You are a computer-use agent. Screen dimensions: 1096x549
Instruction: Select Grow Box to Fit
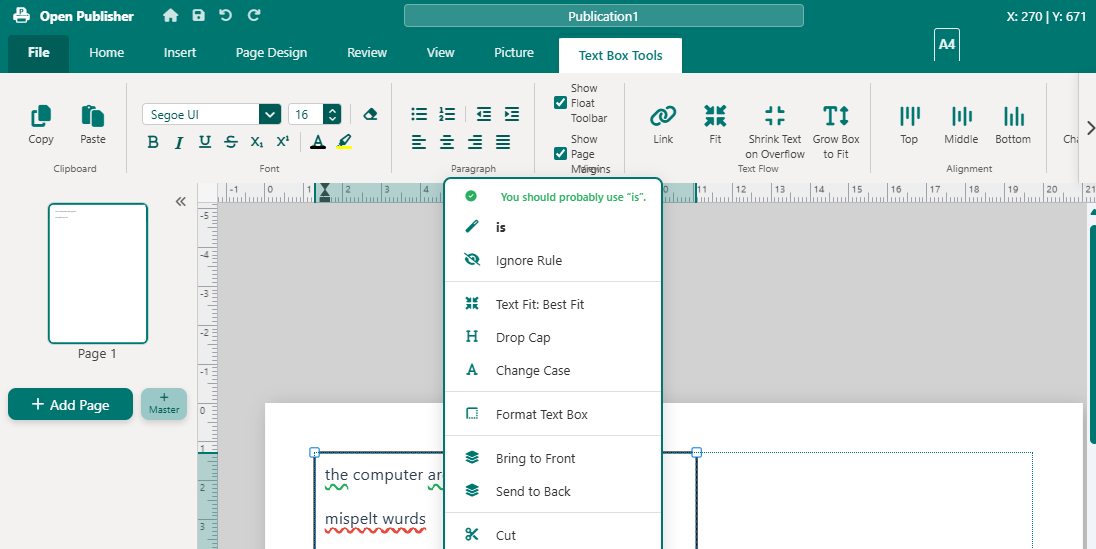click(x=836, y=131)
